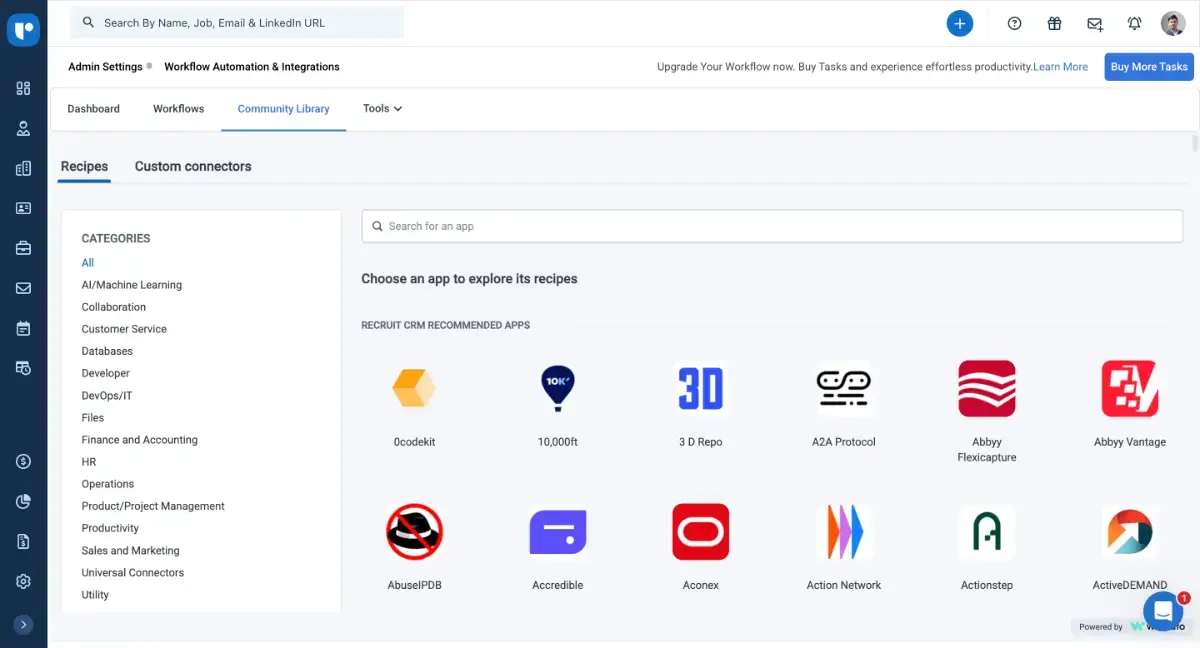Select the 3 D Repo app icon
The height and width of the screenshot is (648, 1200).
point(700,389)
